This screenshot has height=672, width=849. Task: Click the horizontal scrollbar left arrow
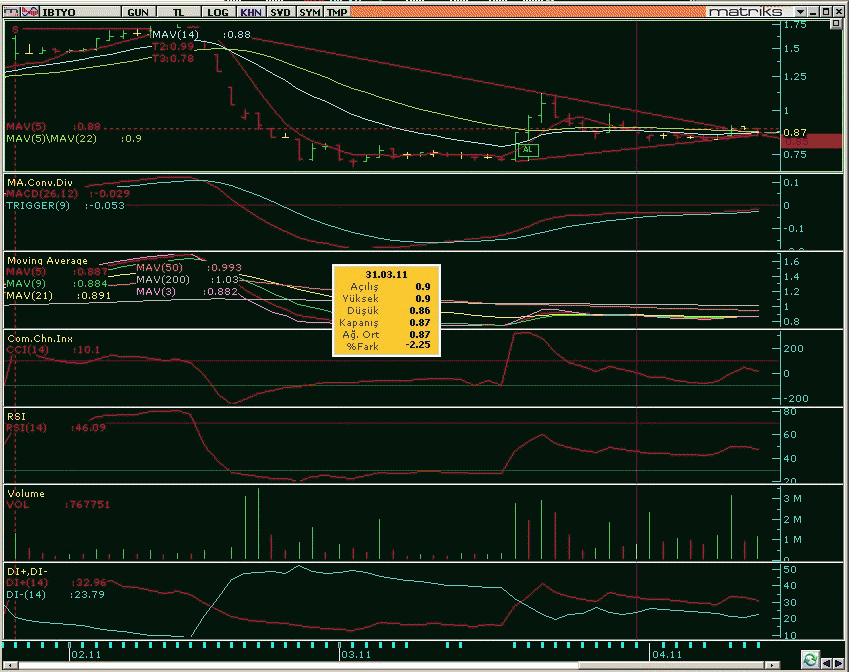(x=9, y=665)
